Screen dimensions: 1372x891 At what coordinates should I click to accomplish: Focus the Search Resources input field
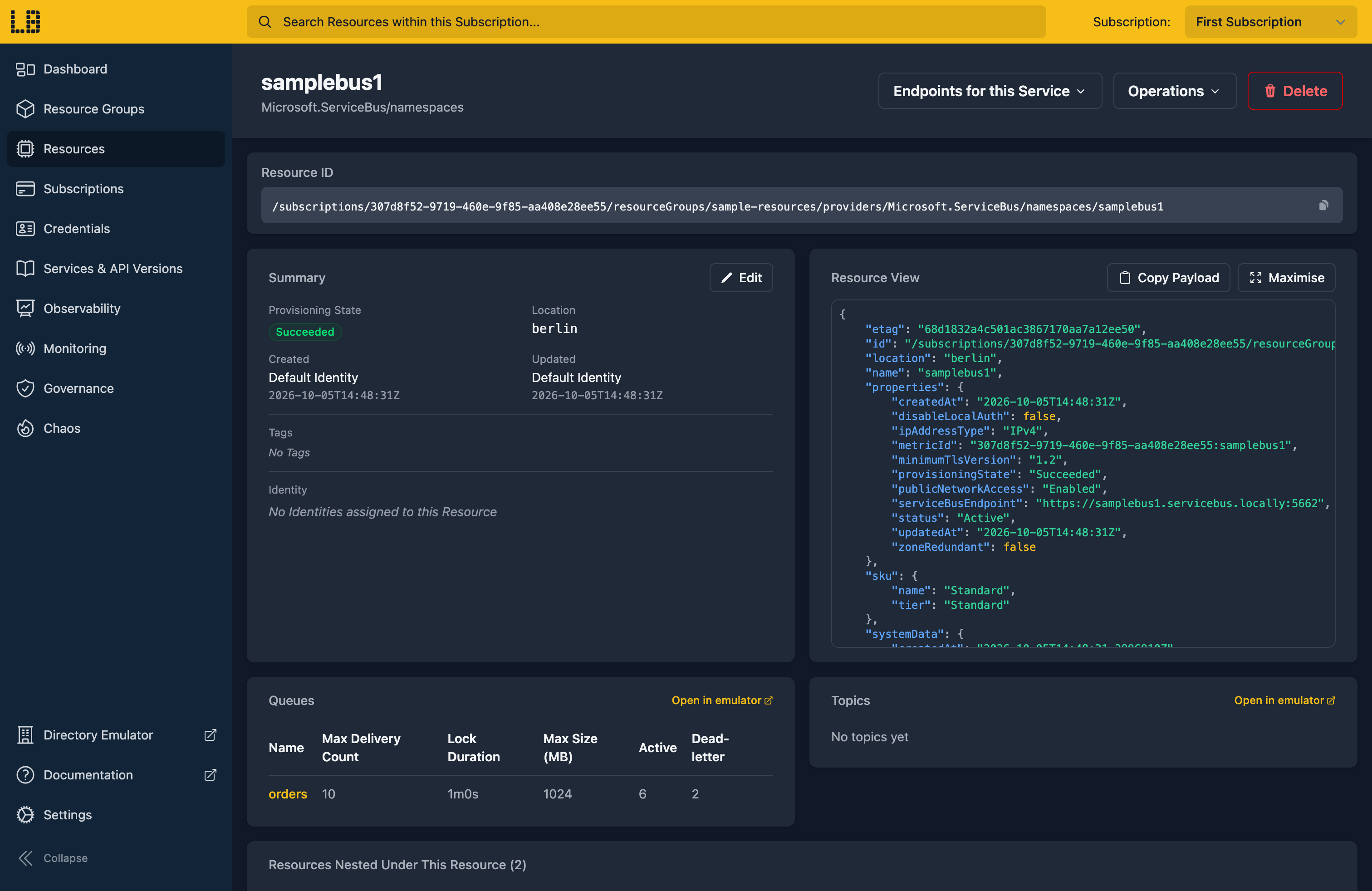tap(646, 22)
